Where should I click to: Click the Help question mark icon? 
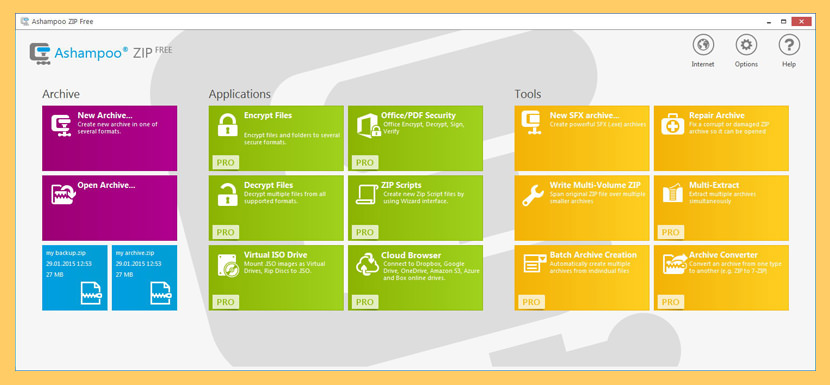click(789, 45)
